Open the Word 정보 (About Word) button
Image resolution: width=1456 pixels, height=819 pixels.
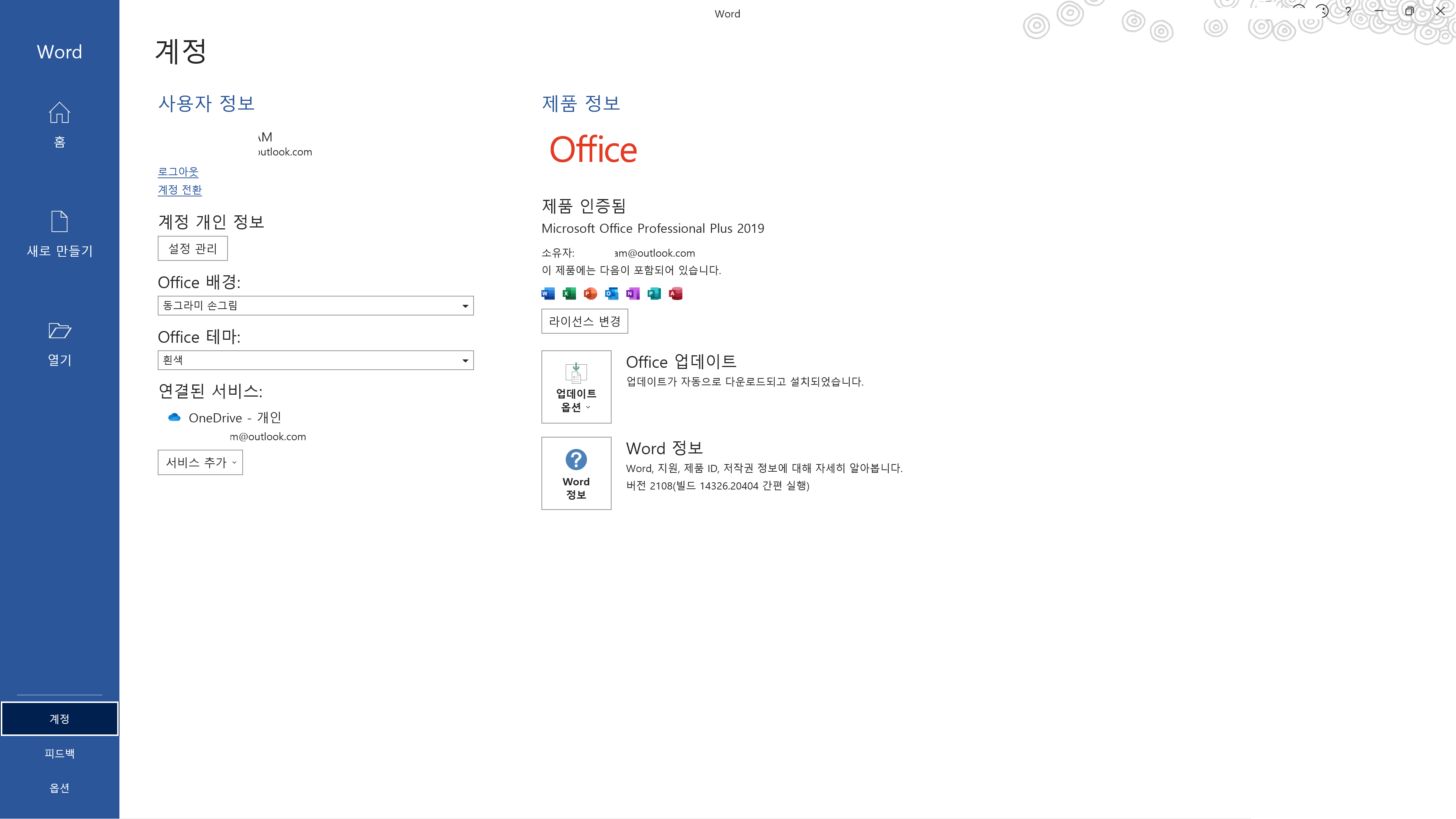pyautogui.click(x=576, y=473)
